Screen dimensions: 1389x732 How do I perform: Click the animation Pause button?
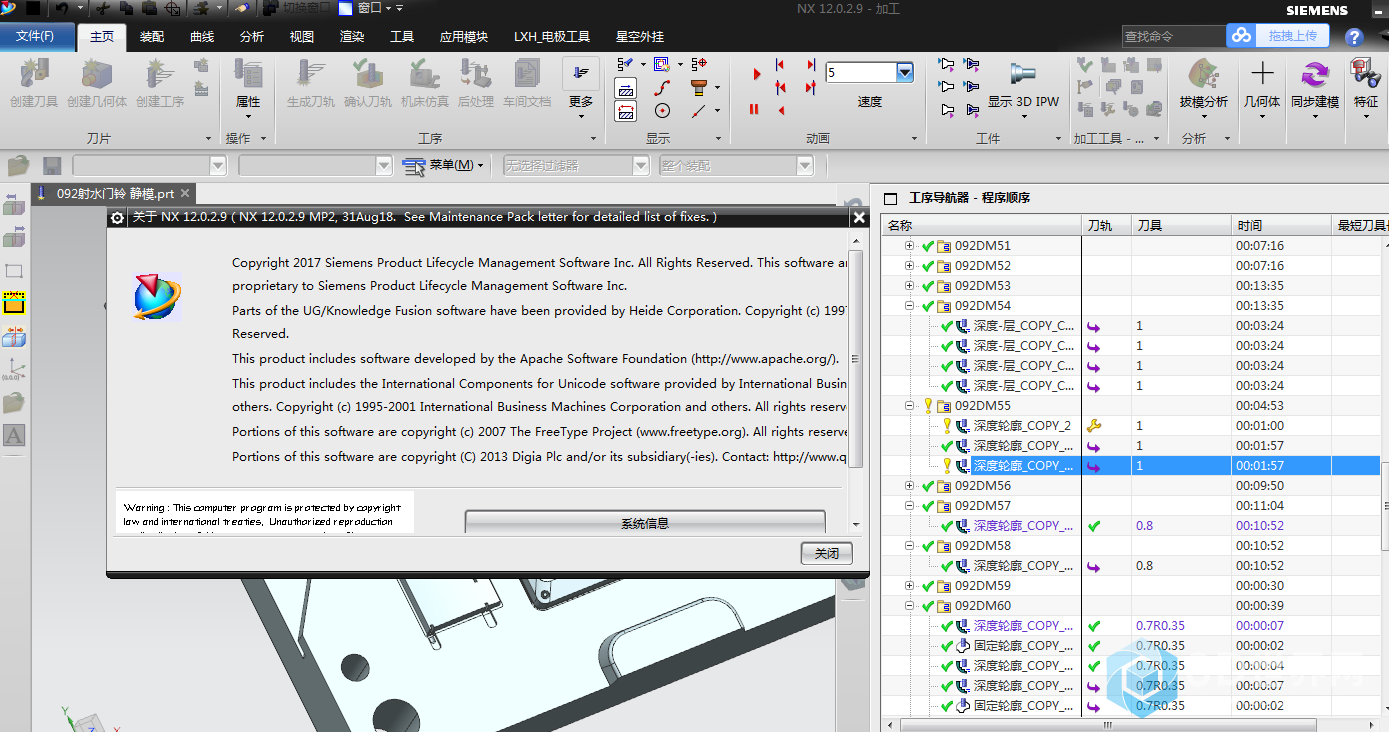pos(754,110)
